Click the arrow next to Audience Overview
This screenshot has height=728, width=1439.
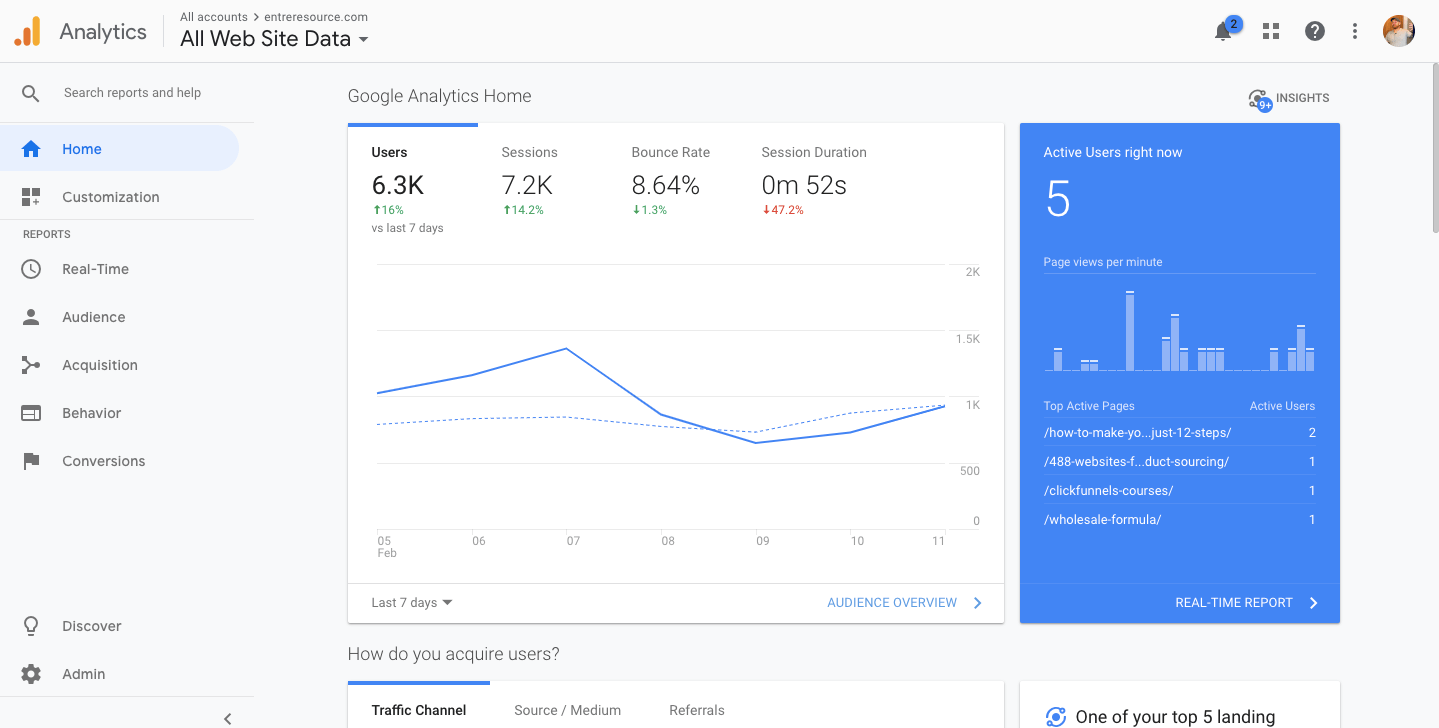click(x=978, y=603)
